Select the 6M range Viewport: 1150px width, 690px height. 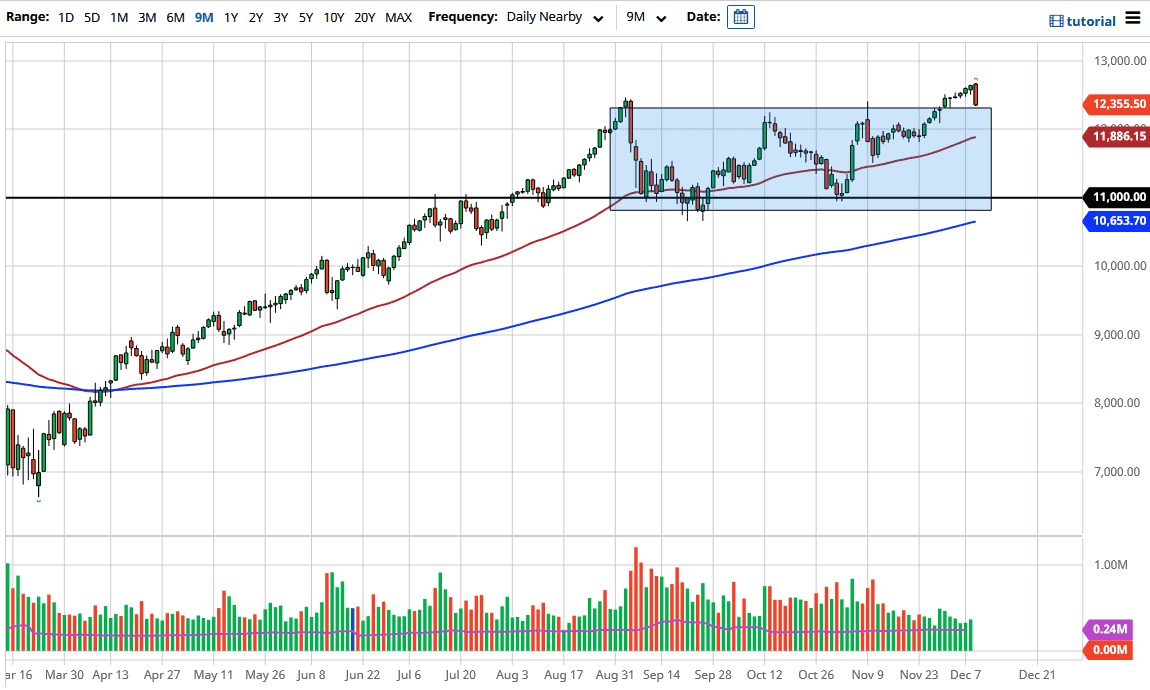[x=175, y=17]
